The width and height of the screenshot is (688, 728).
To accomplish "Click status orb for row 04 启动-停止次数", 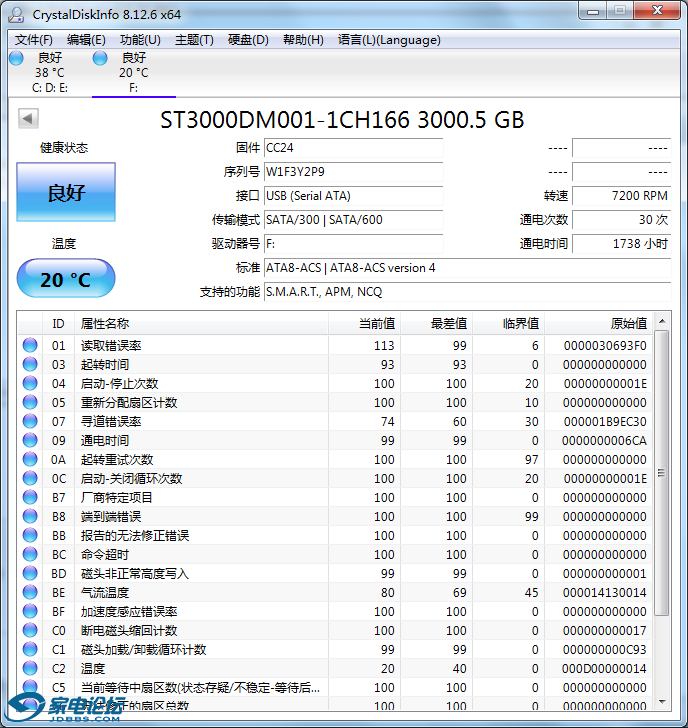I will pyautogui.click(x=30, y=383).
